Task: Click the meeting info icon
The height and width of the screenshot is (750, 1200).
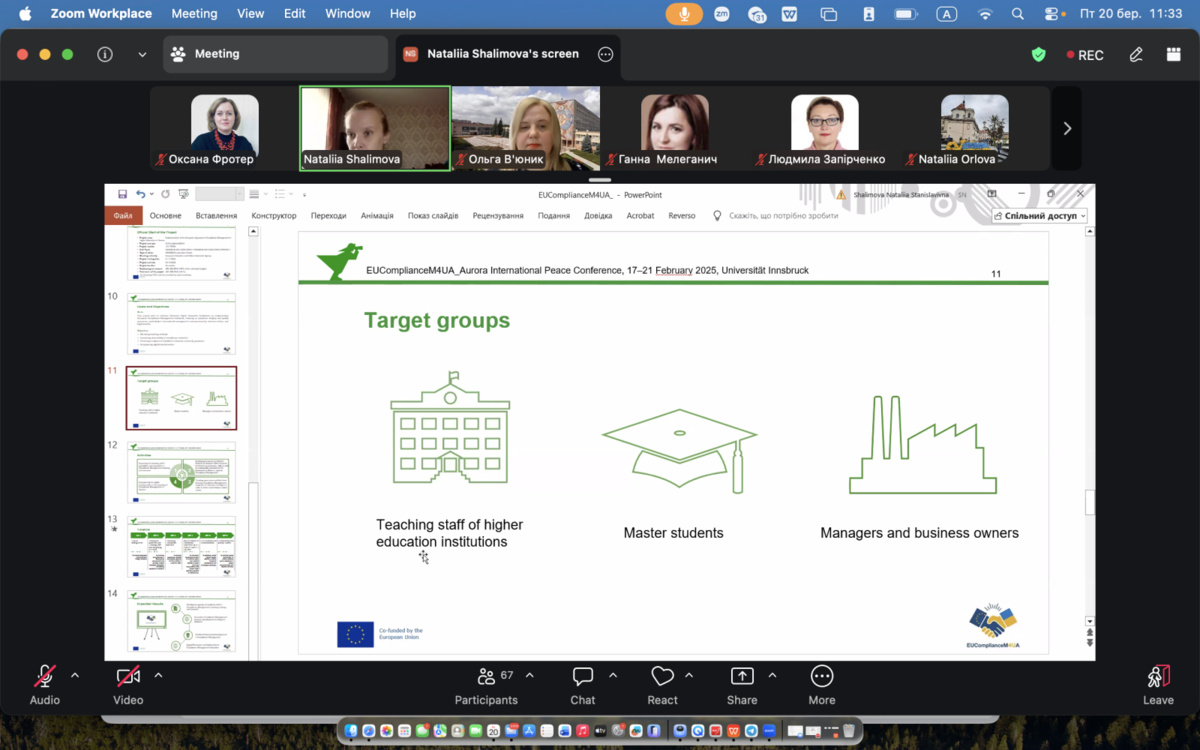Action: click(x=105, y=55)
